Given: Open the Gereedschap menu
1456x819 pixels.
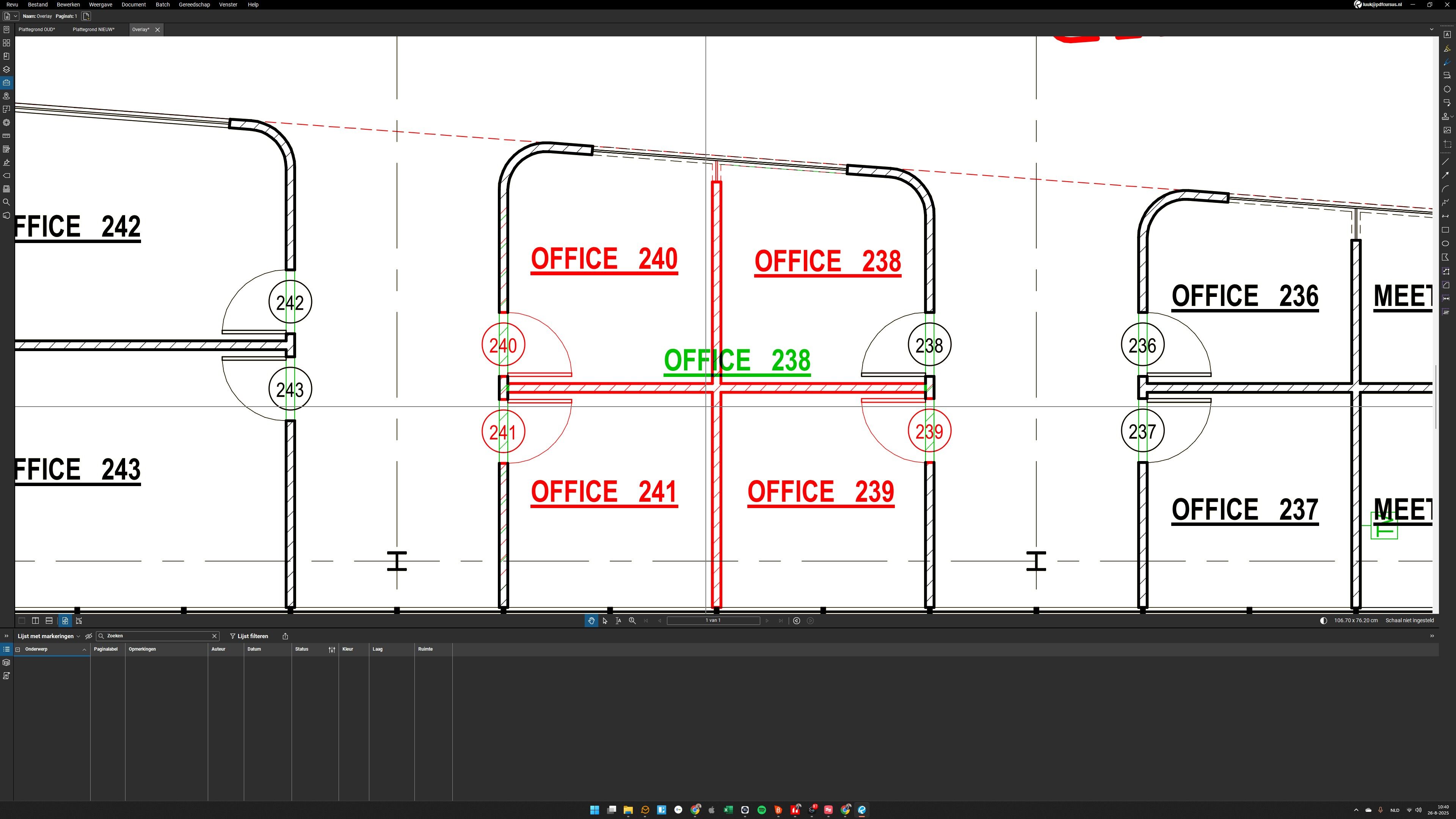Looking at the screenshot, I should tap(194, 5).
